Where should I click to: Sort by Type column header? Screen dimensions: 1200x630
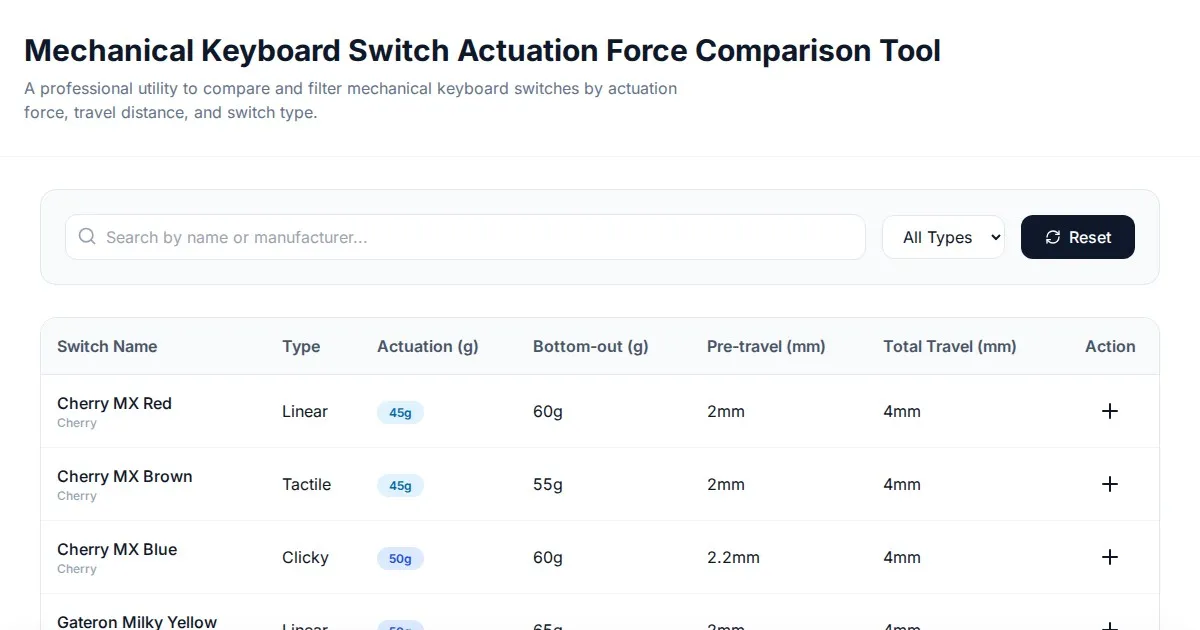pos(301,346)
